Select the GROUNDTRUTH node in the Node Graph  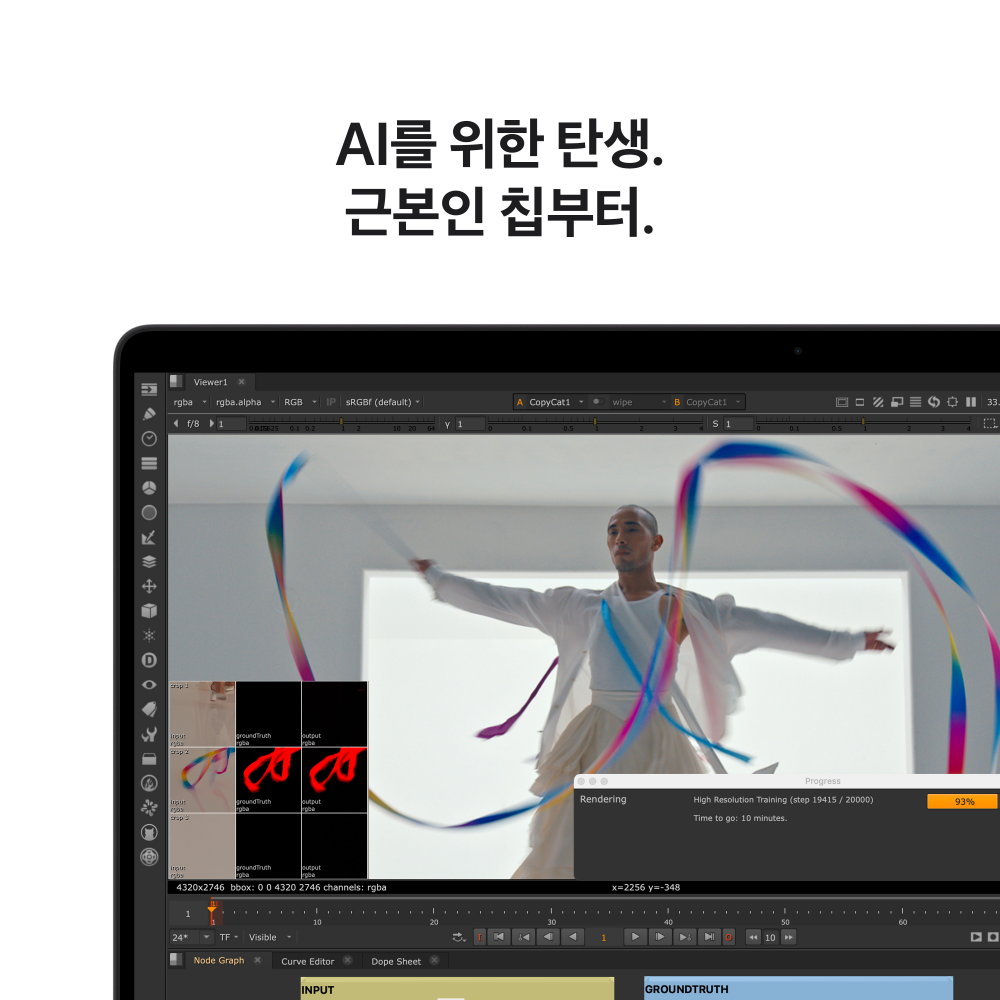[x=797, y=989]
